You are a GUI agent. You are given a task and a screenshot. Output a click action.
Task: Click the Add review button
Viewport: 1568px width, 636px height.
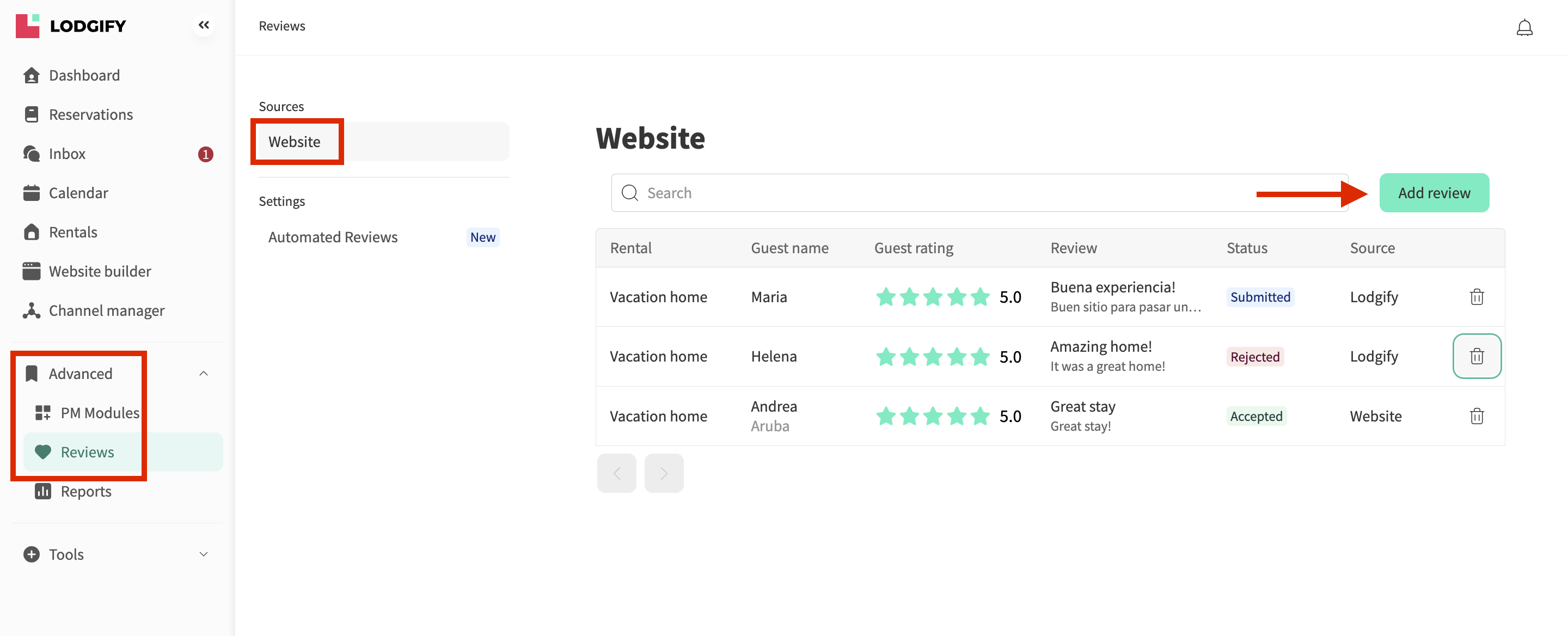1434,193
